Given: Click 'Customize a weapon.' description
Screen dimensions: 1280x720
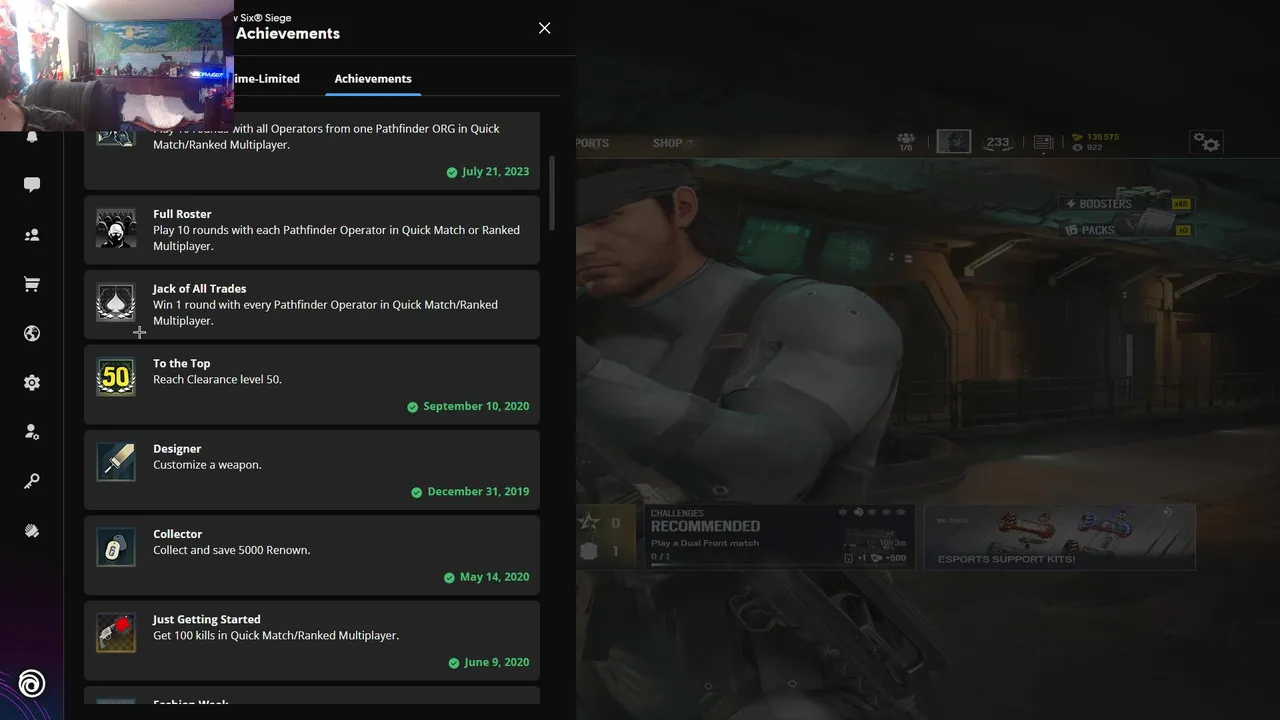Looking at the screenshot, I should (207, 465).
